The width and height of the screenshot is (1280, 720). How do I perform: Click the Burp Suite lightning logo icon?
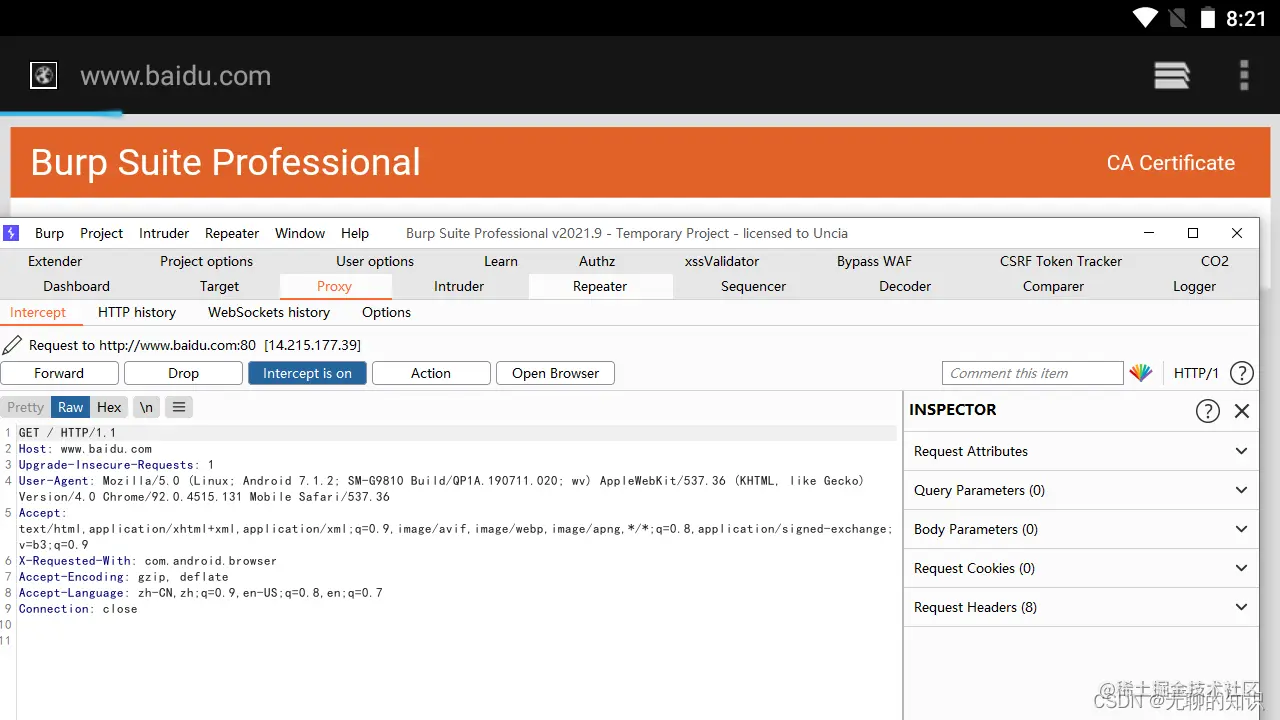pyautogui.click(x=11, y=233)
